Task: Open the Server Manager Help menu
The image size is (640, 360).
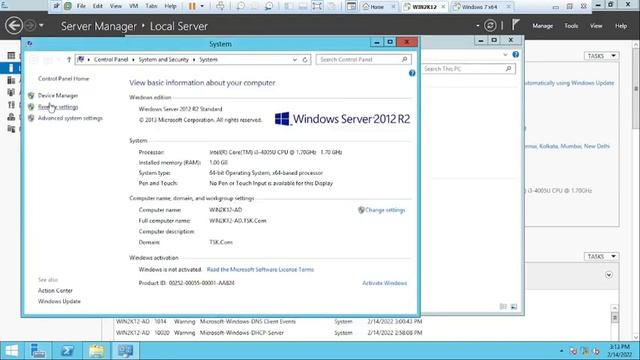Action: coord(621,26)
